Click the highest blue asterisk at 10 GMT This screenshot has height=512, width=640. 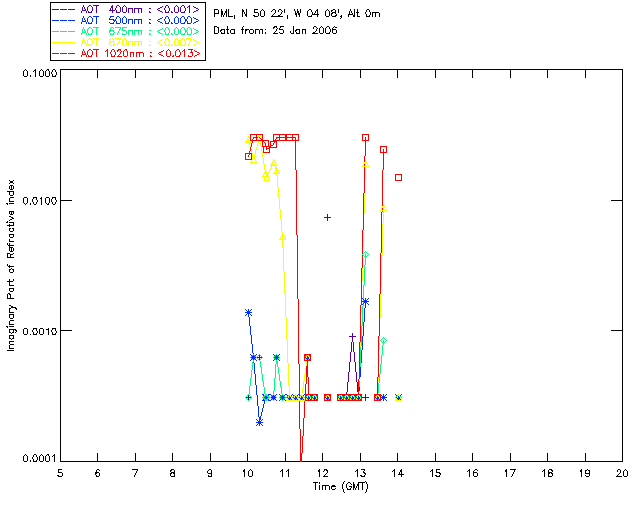click(248, 313)
